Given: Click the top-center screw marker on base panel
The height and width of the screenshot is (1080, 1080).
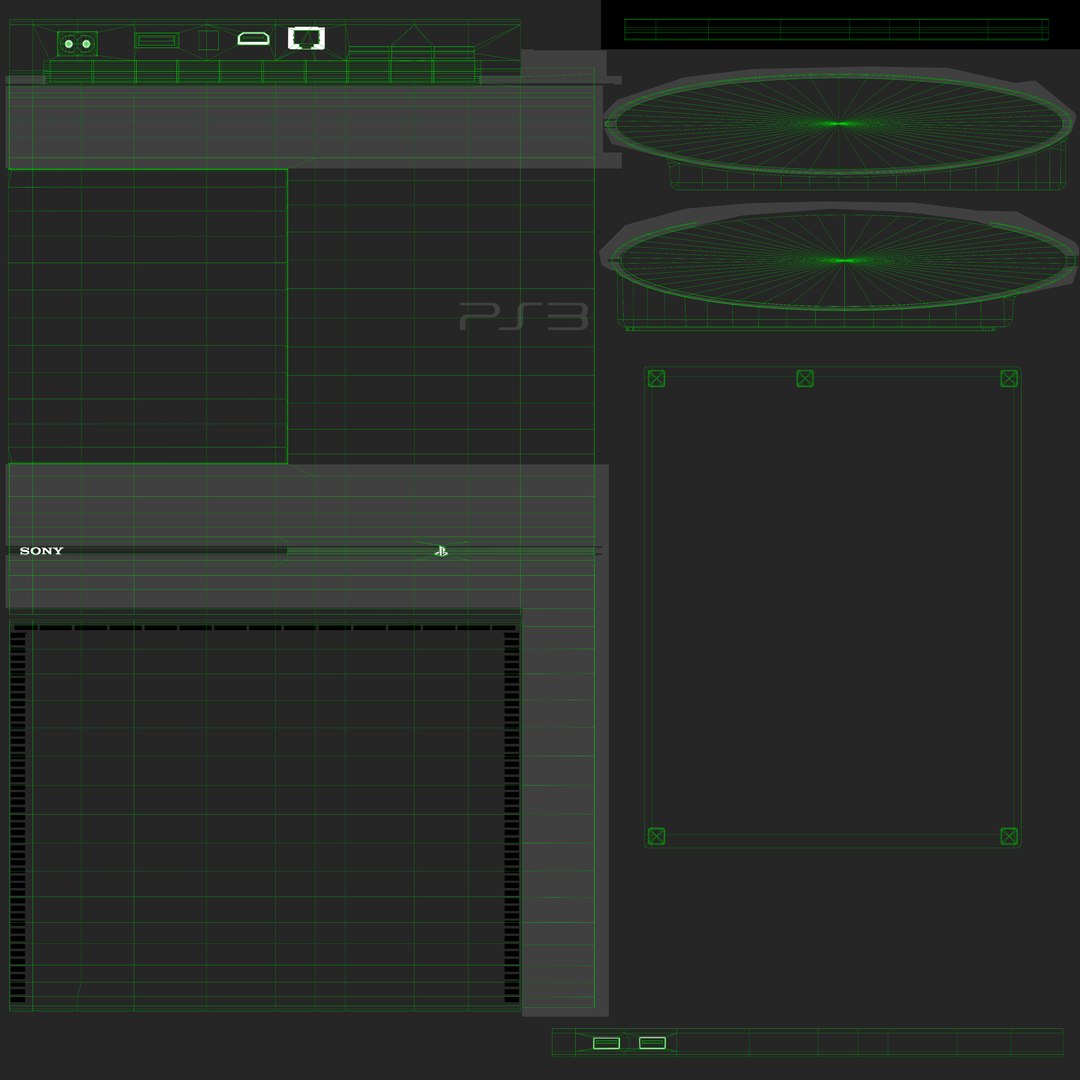Looking at the screenshot, I should click(805, 378).
